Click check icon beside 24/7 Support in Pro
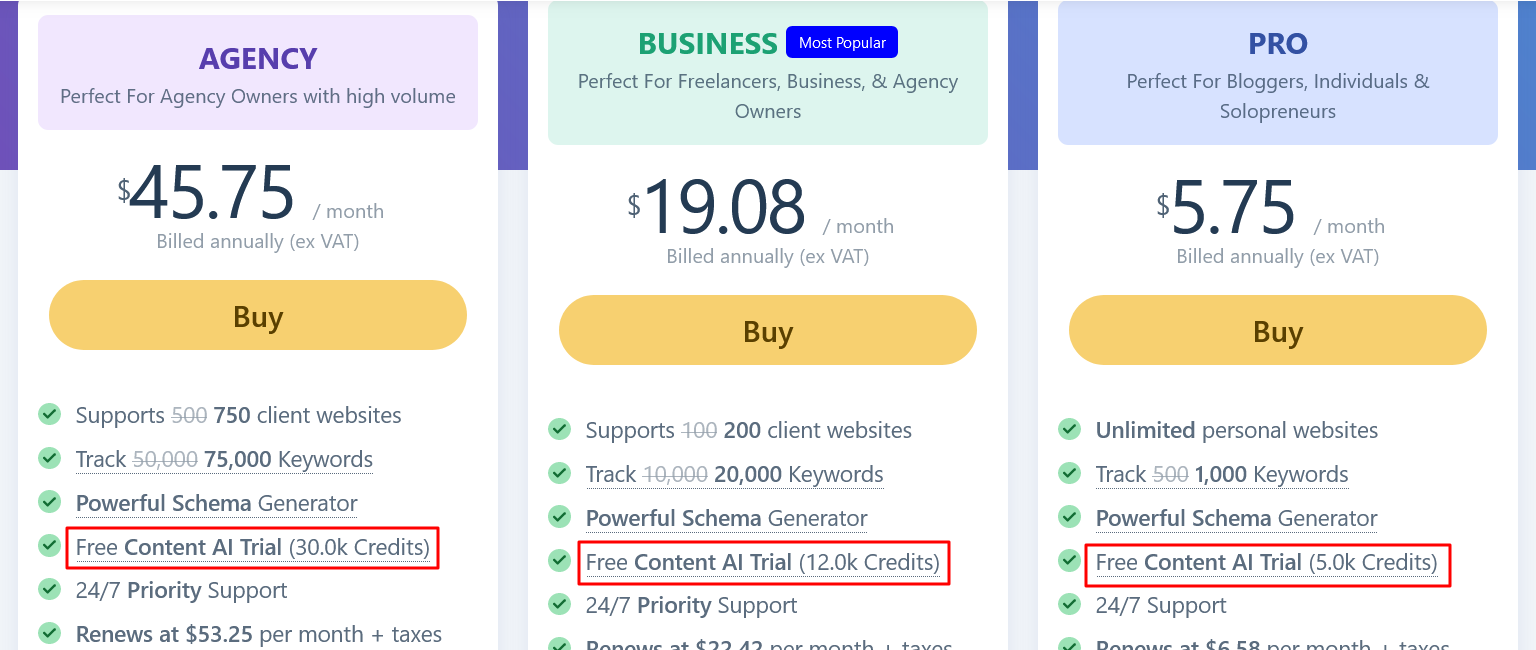The width and height of the screenshot is (1536, 650). click(x=1069, y=605)
